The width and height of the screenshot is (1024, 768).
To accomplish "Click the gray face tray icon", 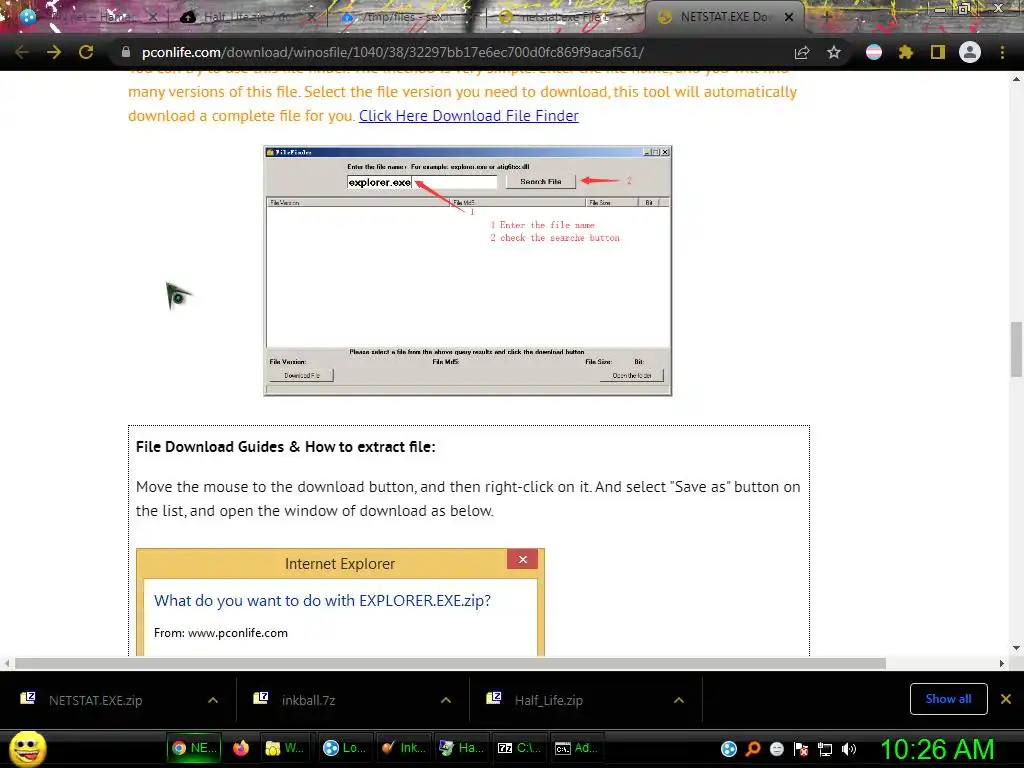I will pyautogui.click(x=776, y=749).
